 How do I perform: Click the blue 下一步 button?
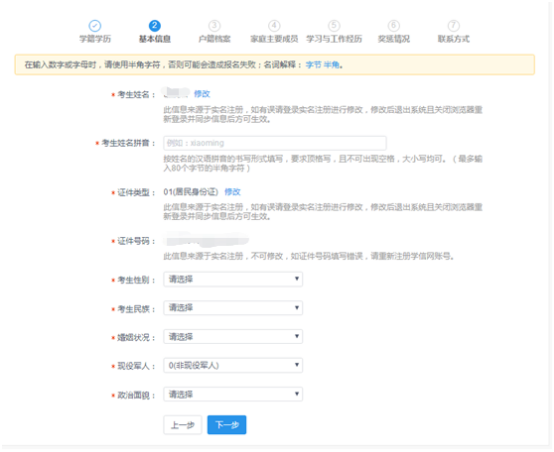pos(226,425)
